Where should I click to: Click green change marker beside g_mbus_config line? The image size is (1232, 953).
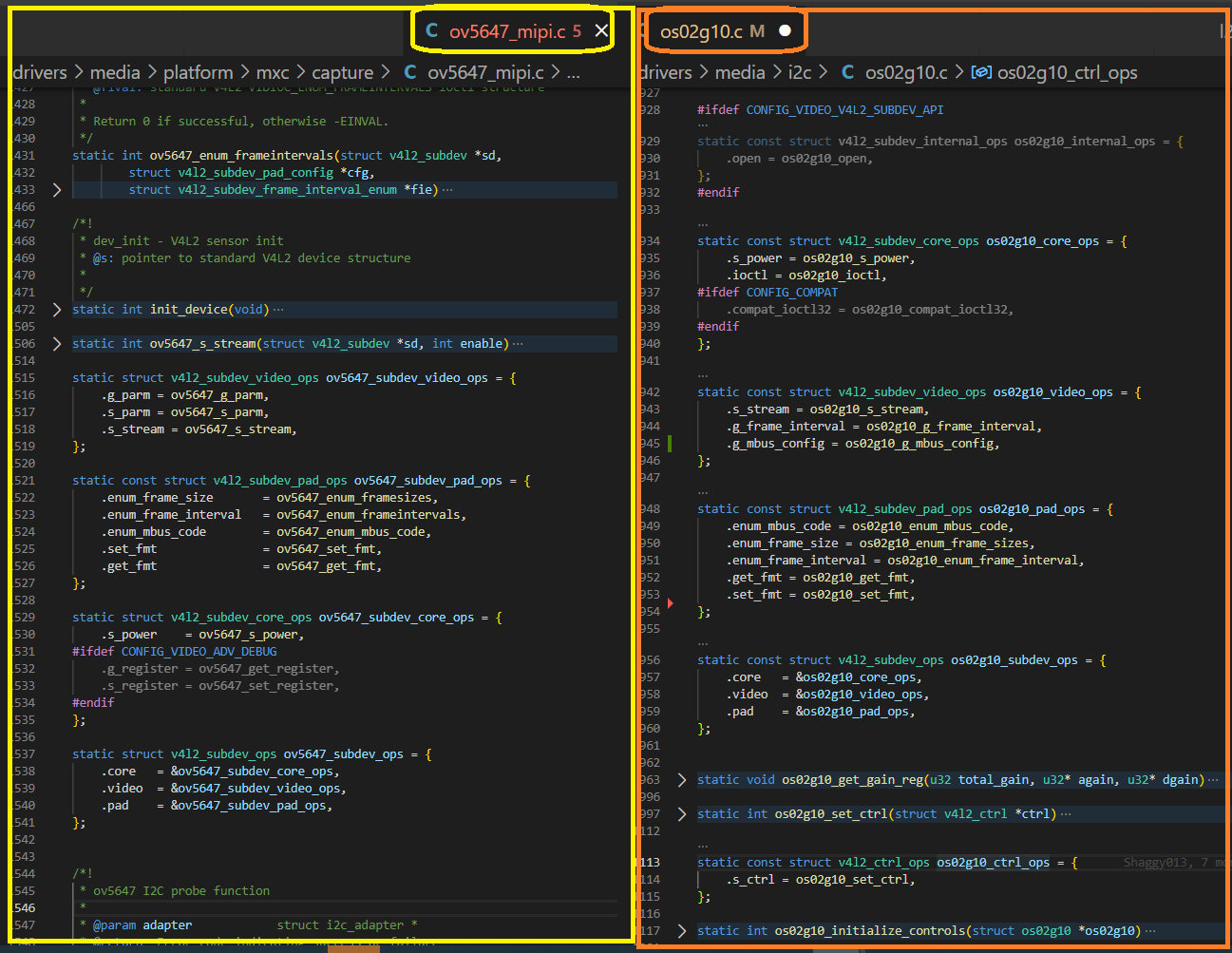(x=670, y=444)
